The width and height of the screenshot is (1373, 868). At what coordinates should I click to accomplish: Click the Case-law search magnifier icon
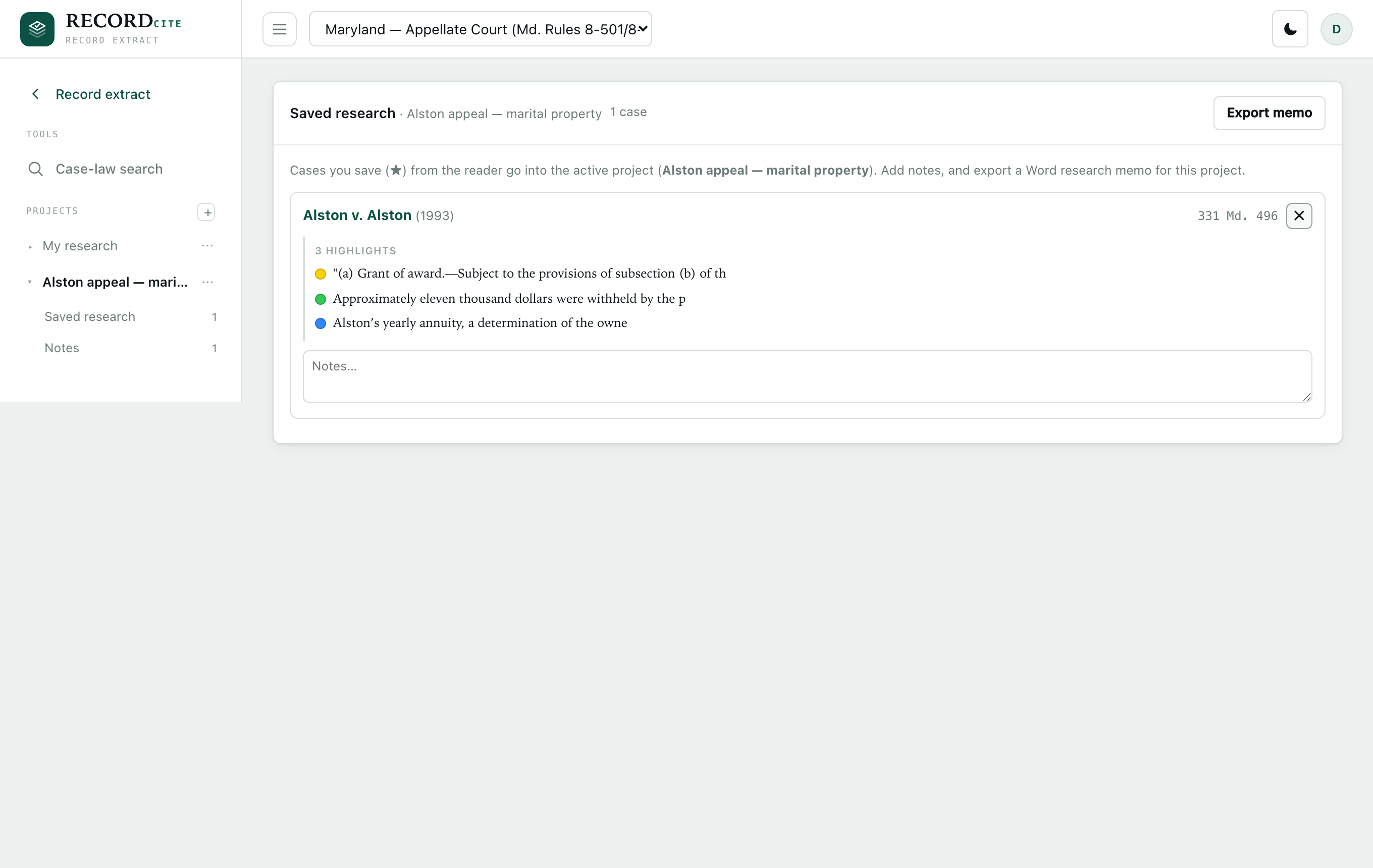click(x=35, y=169)
